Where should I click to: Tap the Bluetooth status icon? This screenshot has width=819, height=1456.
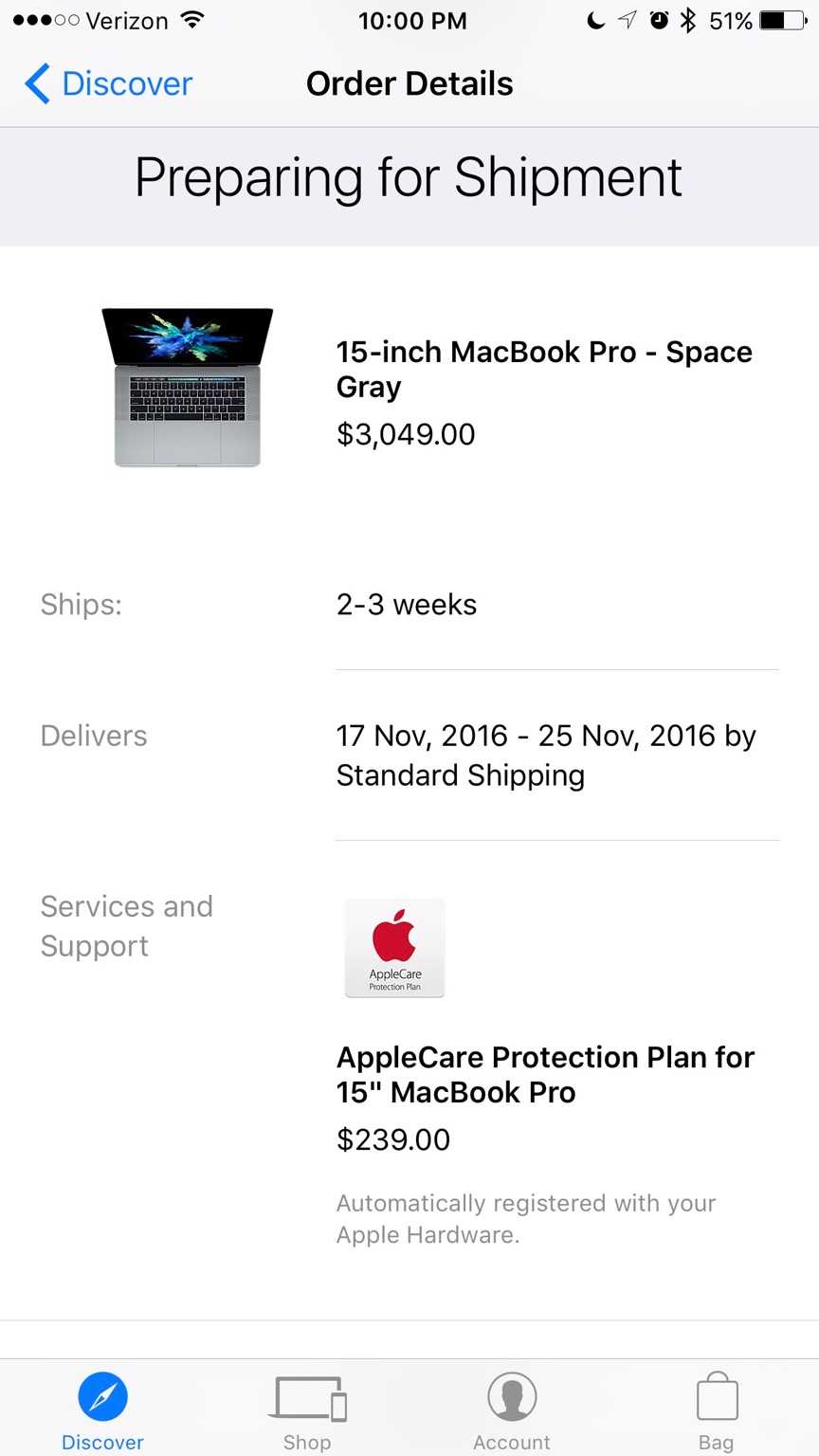pos(688,20)
